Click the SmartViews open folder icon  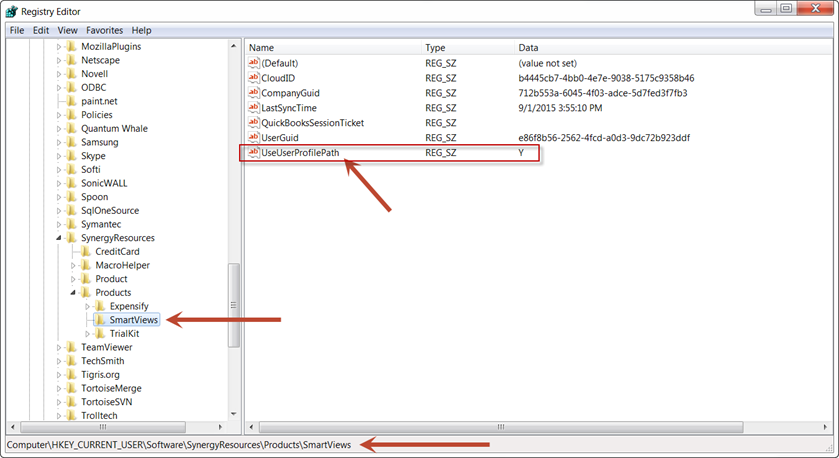[101, 319]
